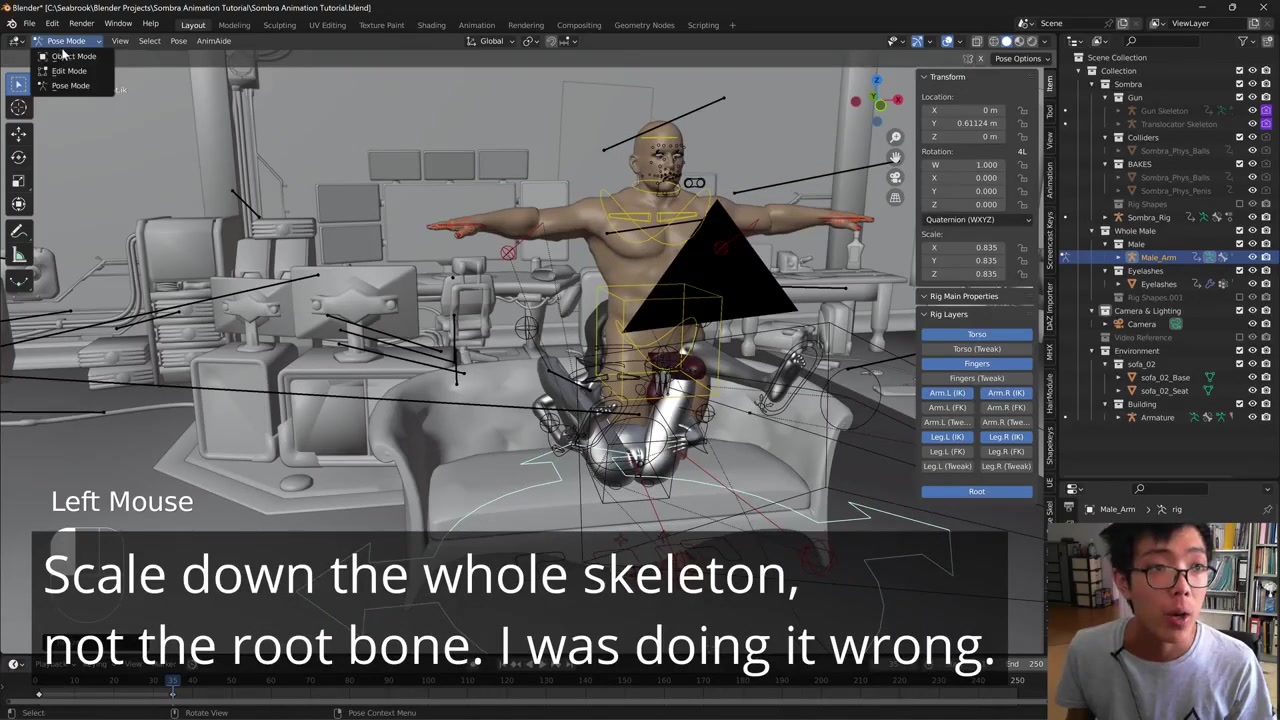Choose Object Mode from the mode list
The height and width of the screenshot is (720, 1280).
(x=73, y=56)
